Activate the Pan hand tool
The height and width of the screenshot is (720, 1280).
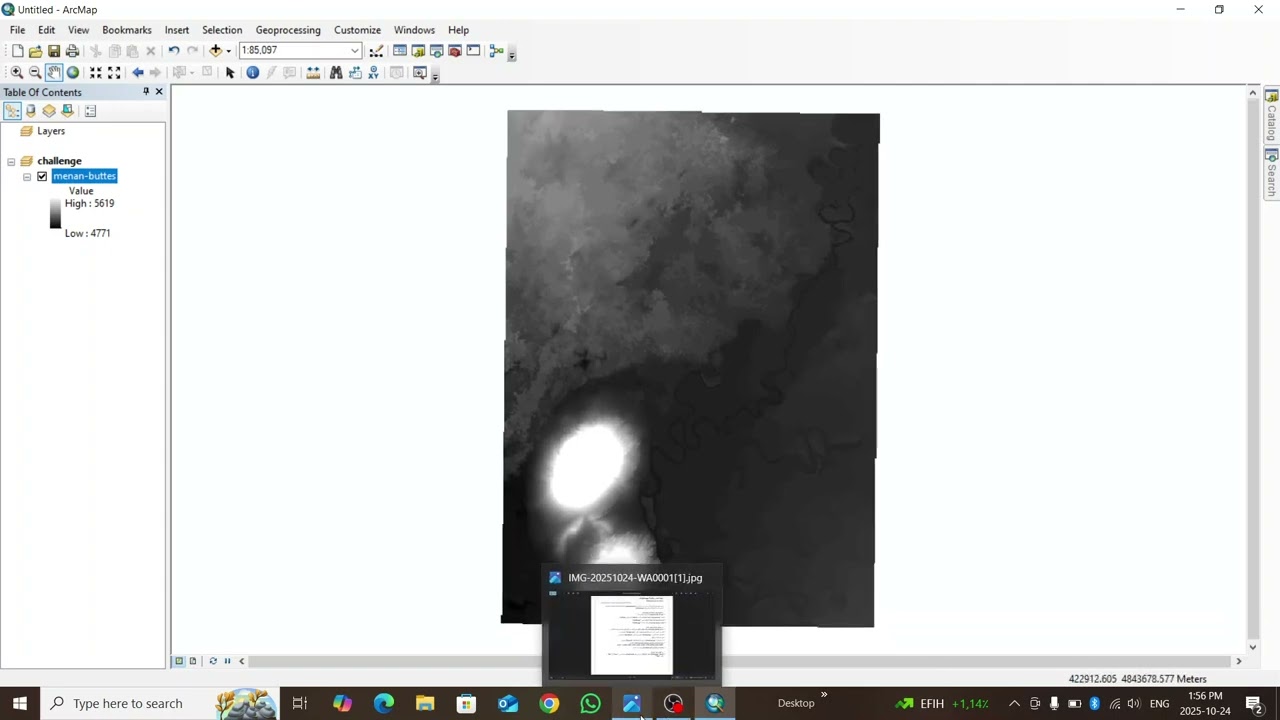pyautogui.click(x=54, y=73)
